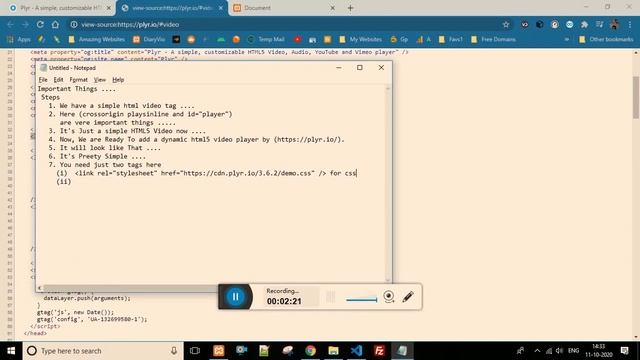Open Task View on taskbar
This screenshot has width=640, height=360.
195,351
